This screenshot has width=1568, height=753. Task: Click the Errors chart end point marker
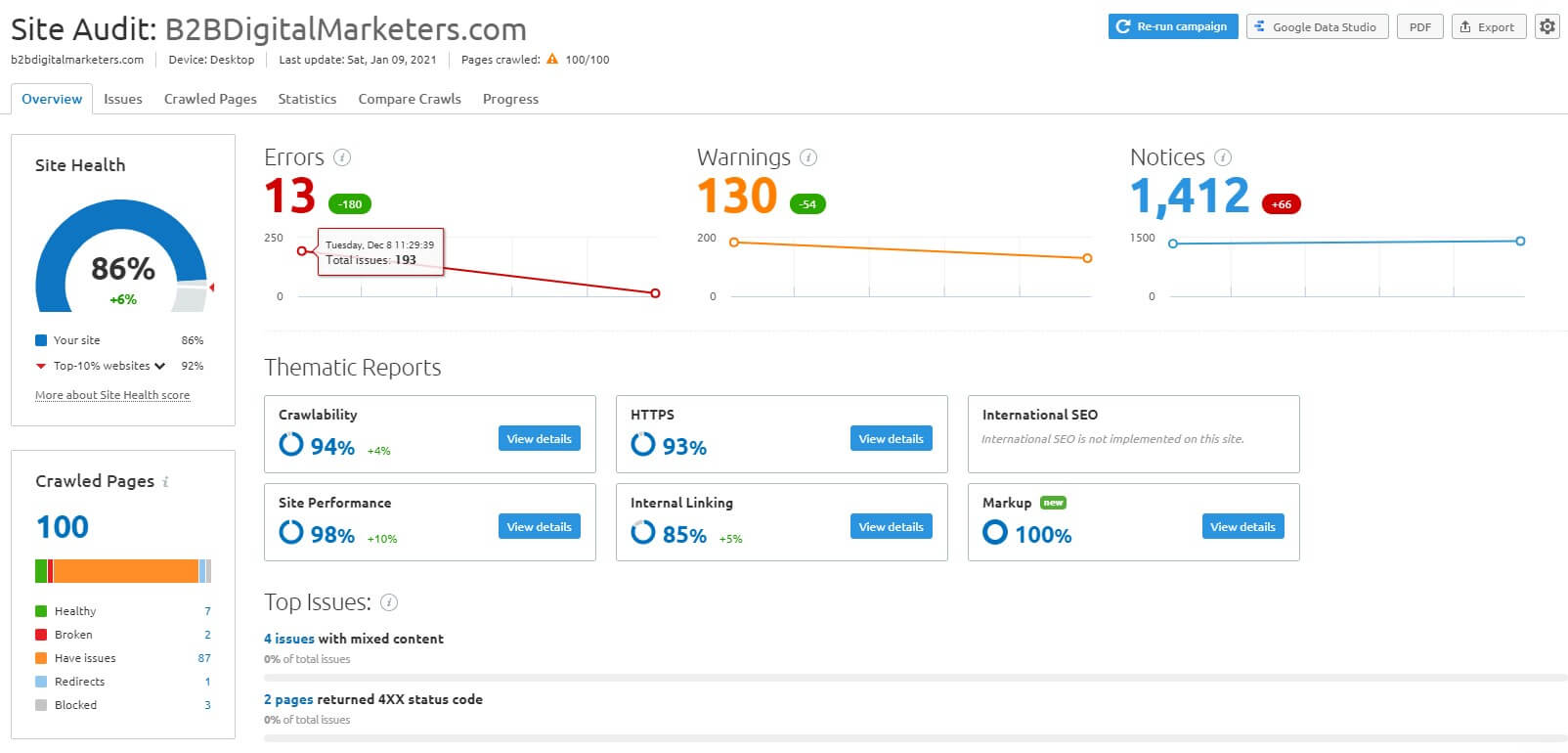[x=655, y=293]
